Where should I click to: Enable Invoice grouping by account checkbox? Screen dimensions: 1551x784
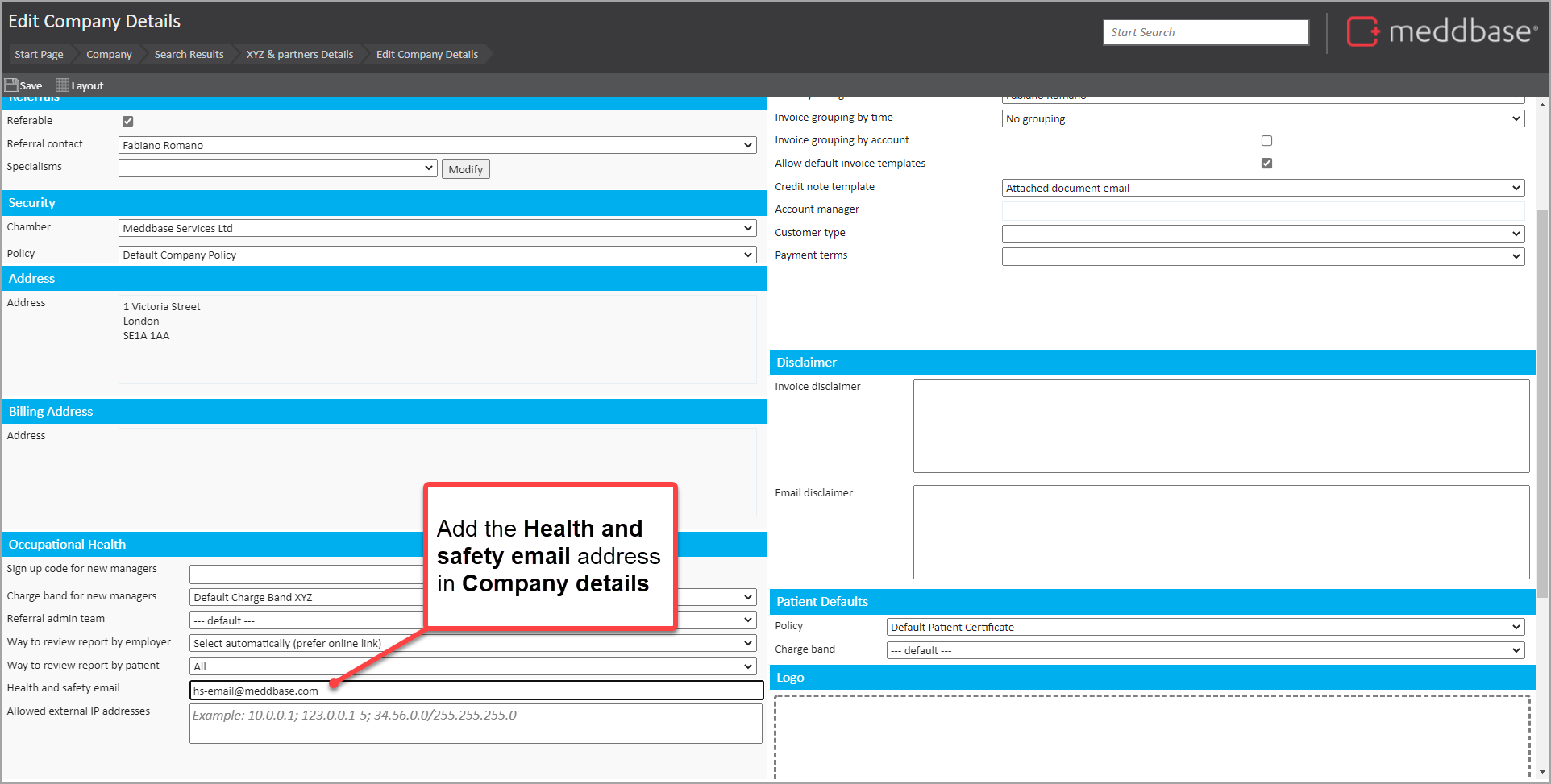pyautogui.click(x=1266, y=141)
